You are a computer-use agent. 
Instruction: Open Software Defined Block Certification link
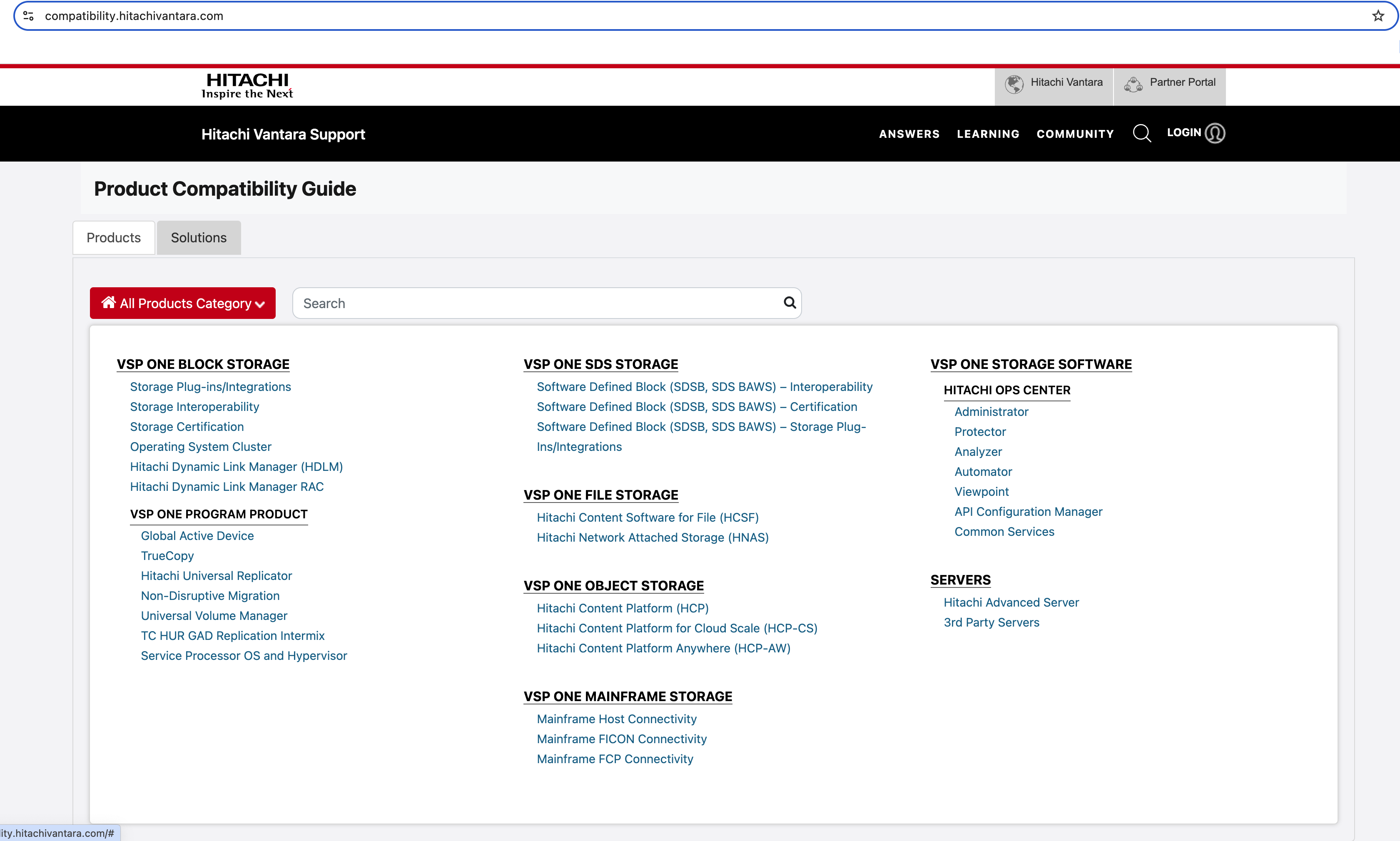pos(697,407)
